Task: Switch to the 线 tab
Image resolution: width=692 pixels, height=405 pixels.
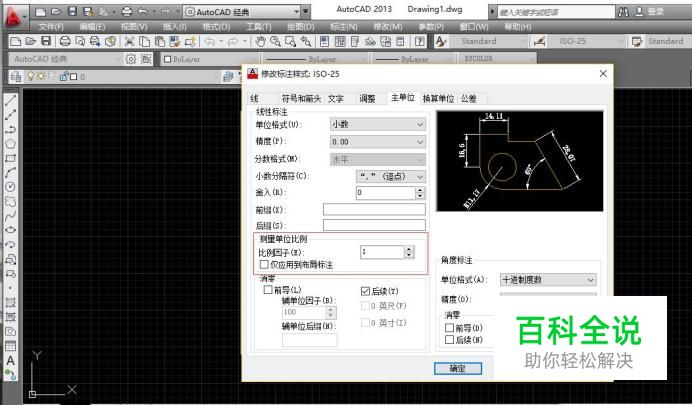Action: click(255, 98)
